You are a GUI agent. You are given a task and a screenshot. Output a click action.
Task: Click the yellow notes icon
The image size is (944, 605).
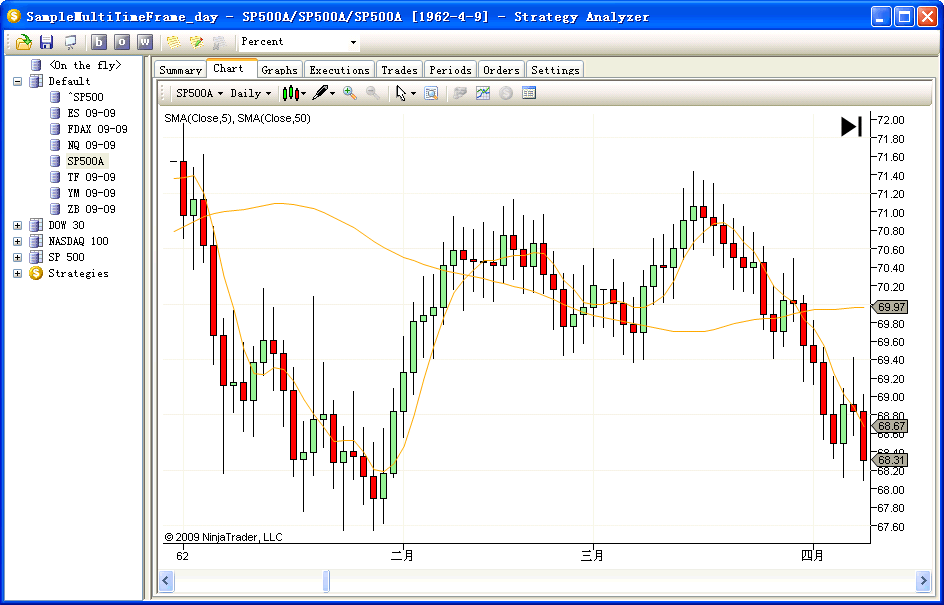174,42
